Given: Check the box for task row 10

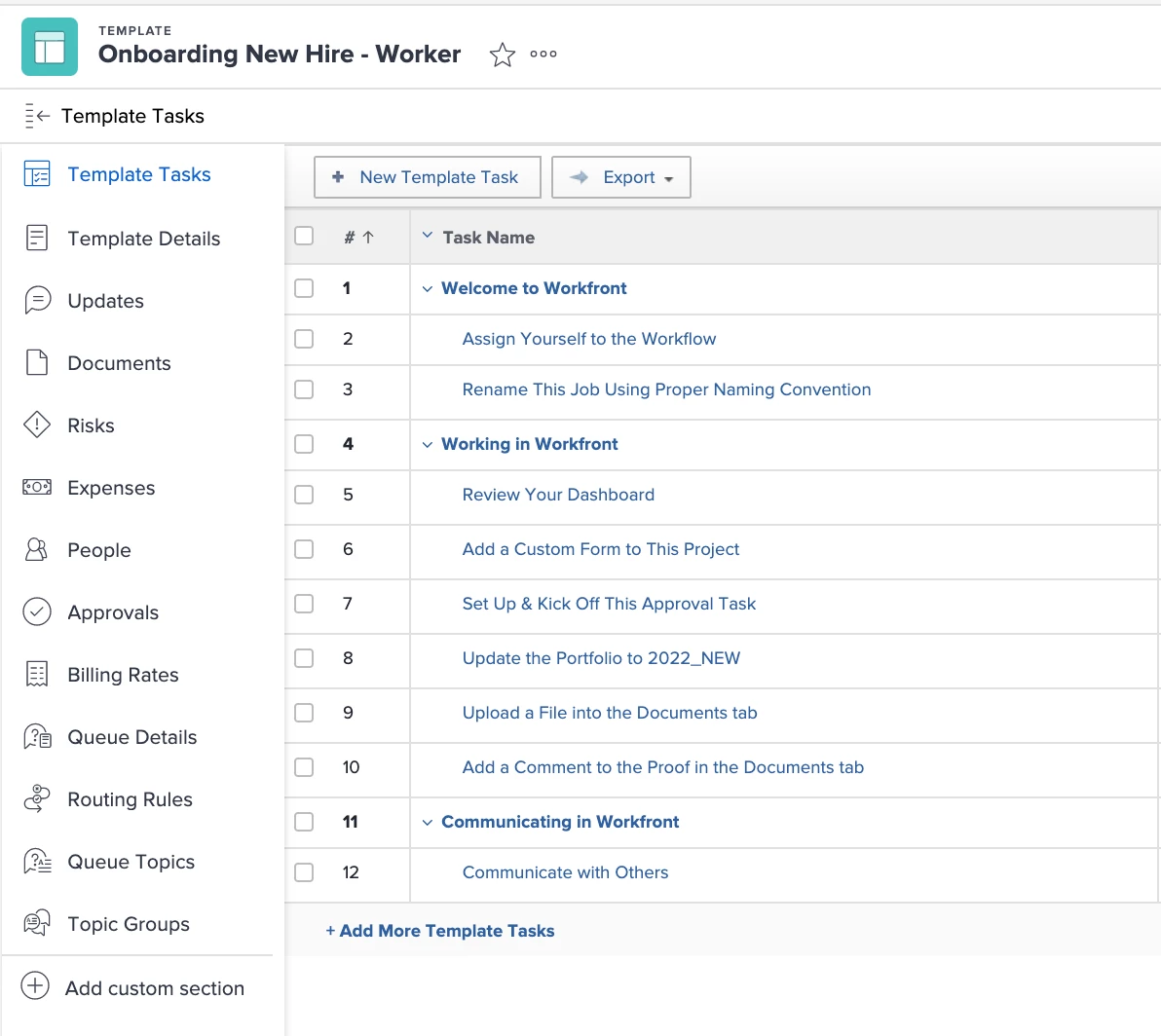Looking at the screenshot, I should [x=304, y=767].
